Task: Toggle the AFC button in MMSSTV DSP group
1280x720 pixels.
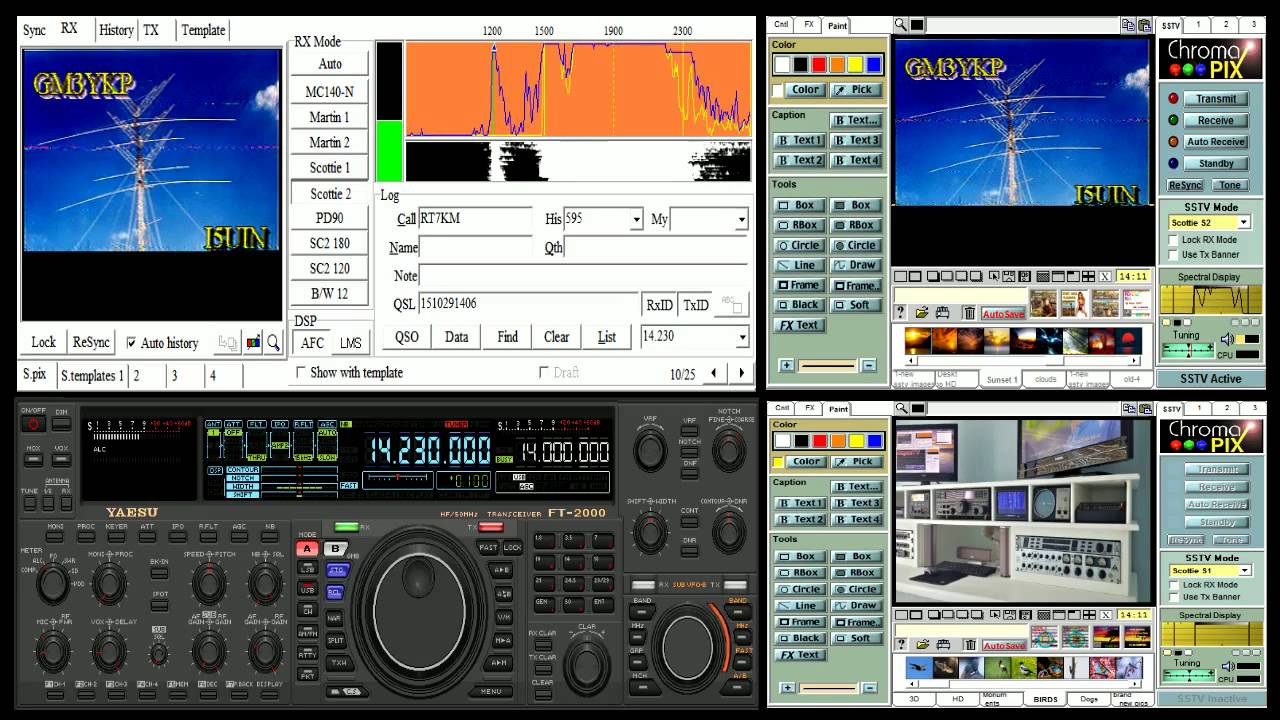Action: tap(312, 342)
